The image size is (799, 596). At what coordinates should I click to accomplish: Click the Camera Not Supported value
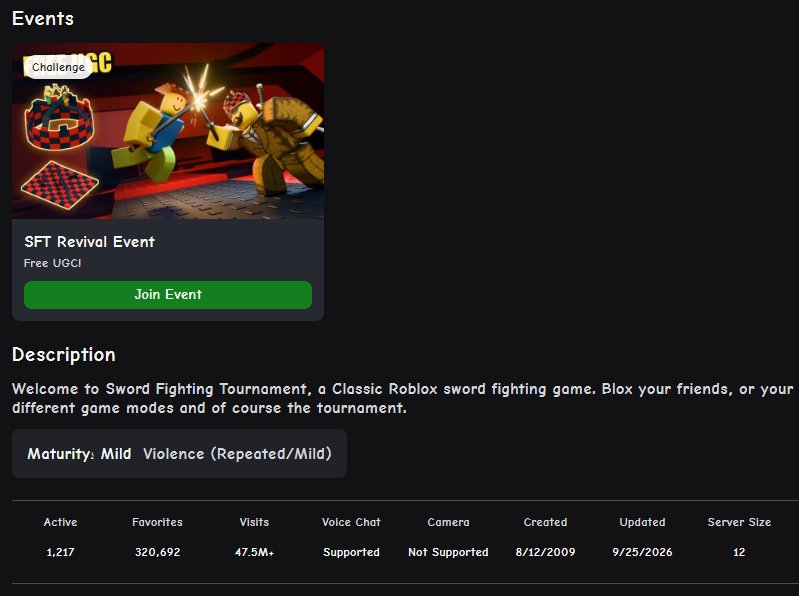click(448, 552)
